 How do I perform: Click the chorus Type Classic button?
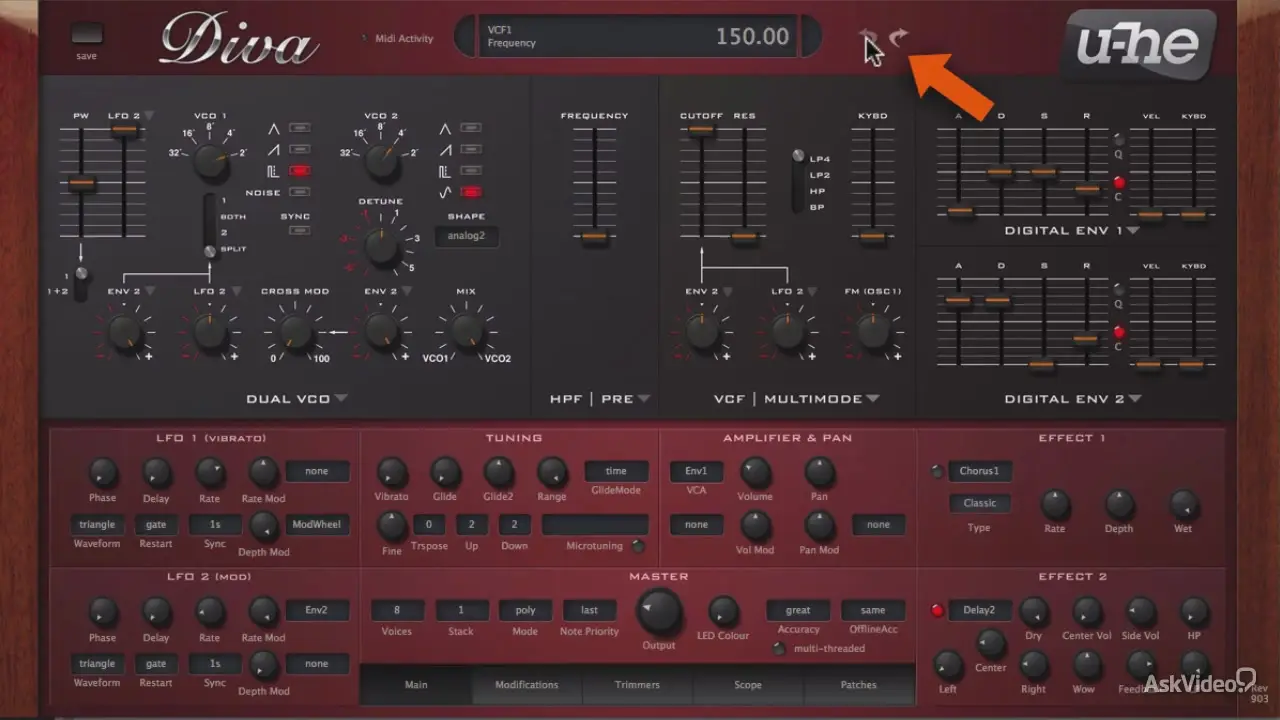[x=980, y=503]
